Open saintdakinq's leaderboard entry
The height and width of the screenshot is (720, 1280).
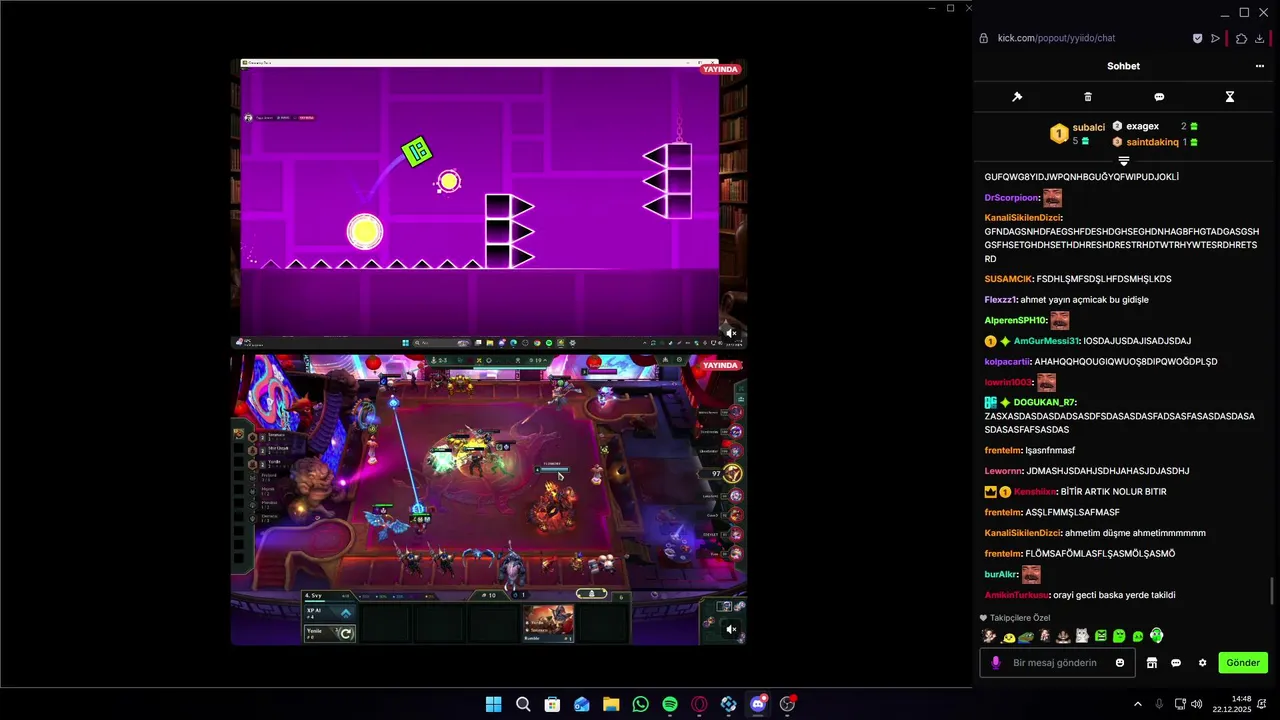click(x=1155, y=142)
